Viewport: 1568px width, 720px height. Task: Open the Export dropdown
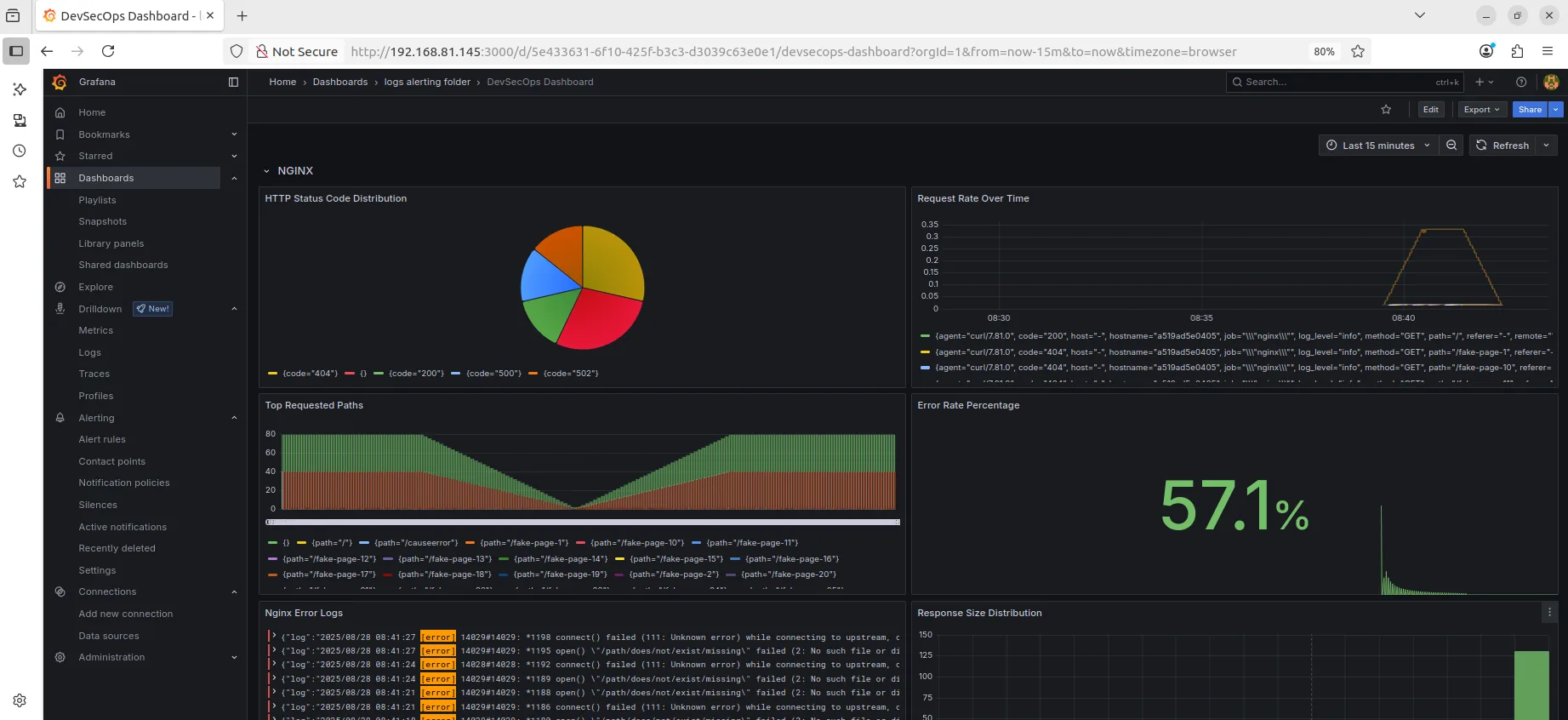[1481, 109]
